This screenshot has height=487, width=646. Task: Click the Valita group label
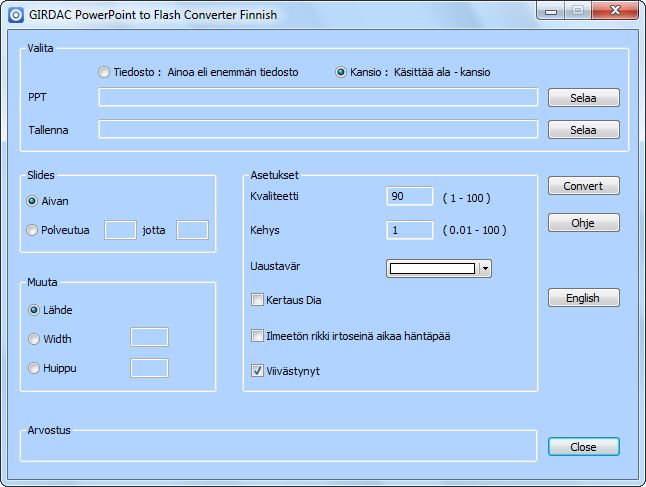(x=40, y=48)
